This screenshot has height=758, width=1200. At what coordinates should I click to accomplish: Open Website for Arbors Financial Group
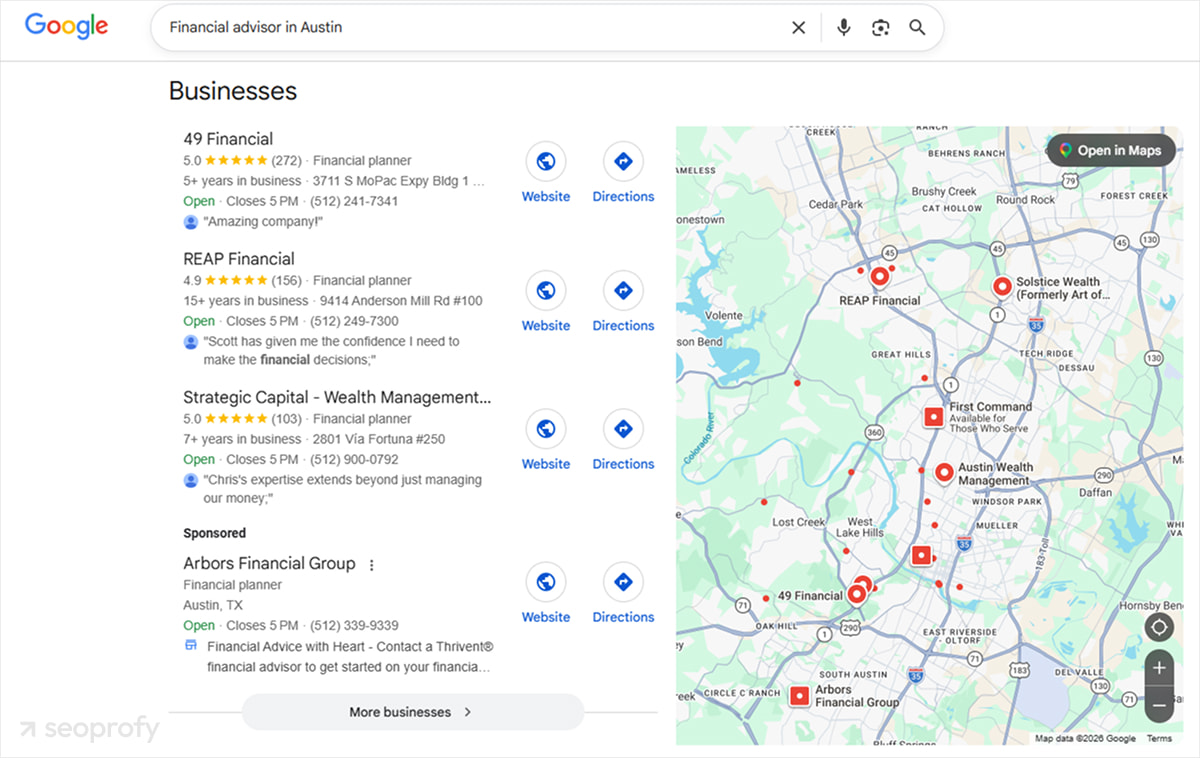coord(546,592)
